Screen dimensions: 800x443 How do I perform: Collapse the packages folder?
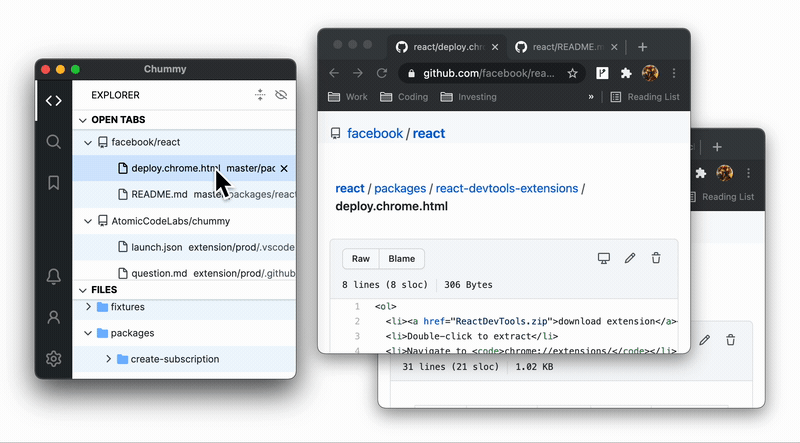click(x=88, y=333)
